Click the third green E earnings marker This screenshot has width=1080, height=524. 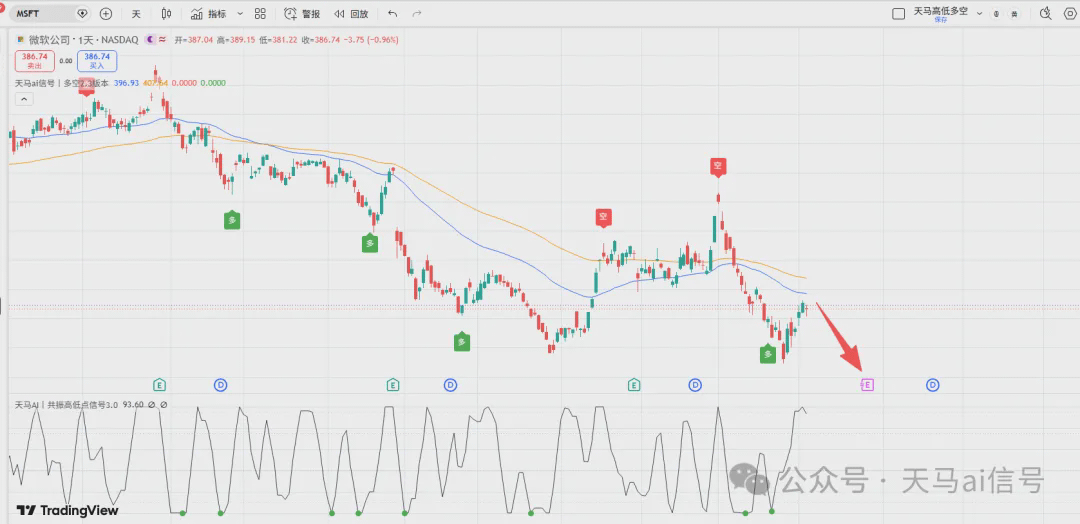[x=634, y=385]
